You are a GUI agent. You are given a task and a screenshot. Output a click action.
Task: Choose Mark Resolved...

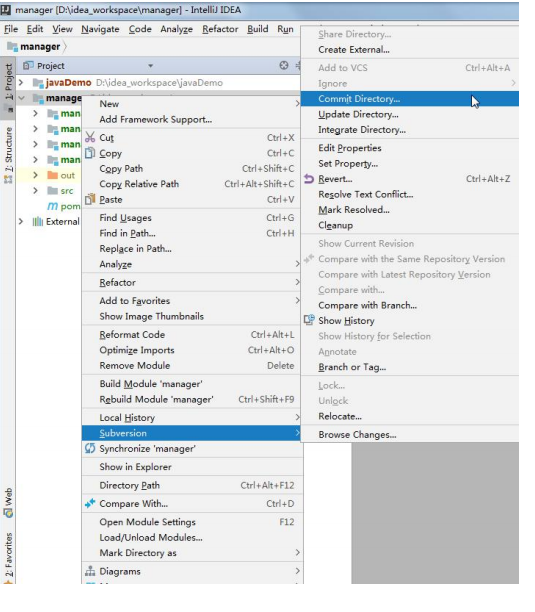pos(410,210)
